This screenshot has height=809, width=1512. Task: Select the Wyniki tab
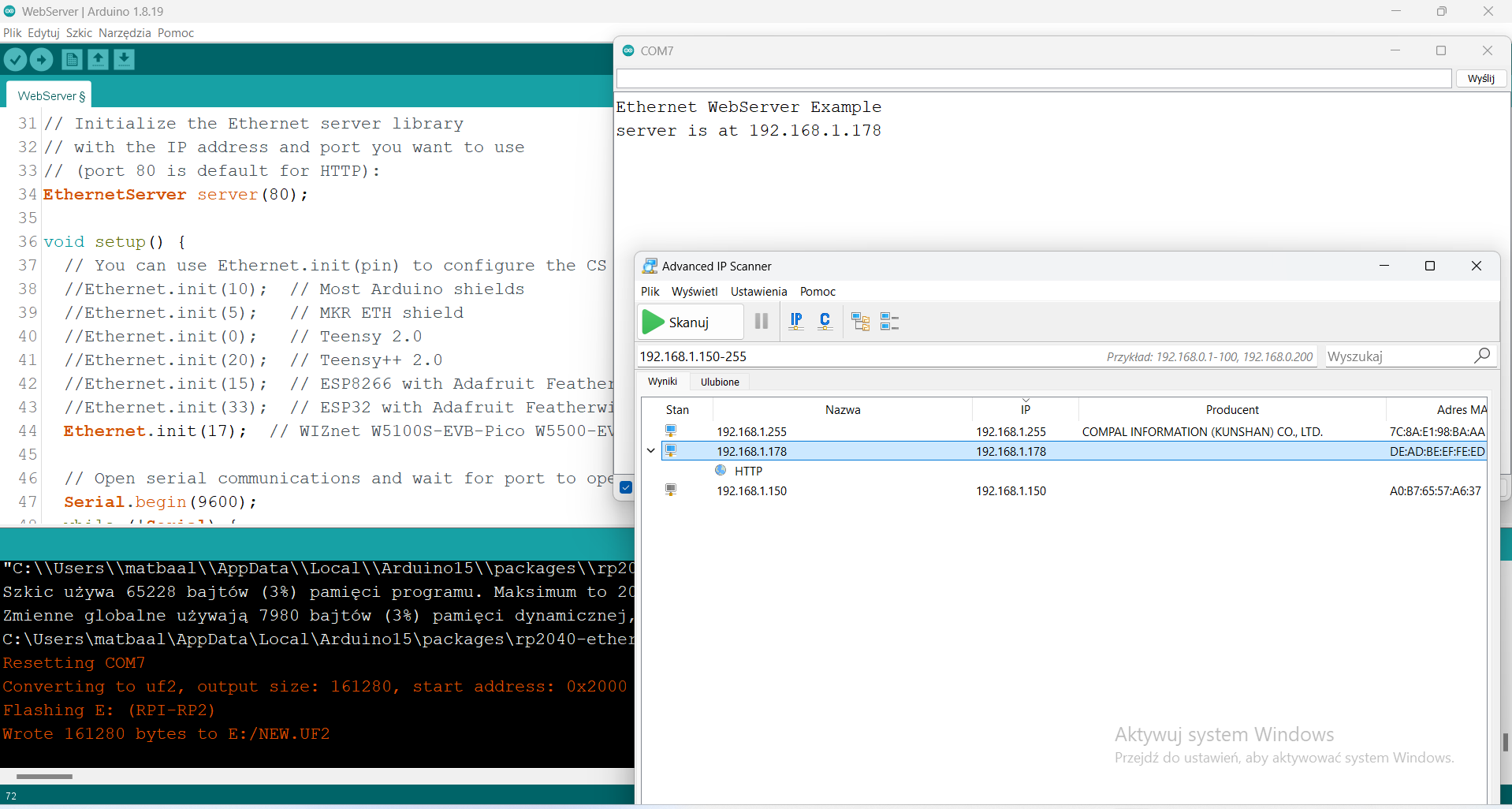click(x=662, y=381)
